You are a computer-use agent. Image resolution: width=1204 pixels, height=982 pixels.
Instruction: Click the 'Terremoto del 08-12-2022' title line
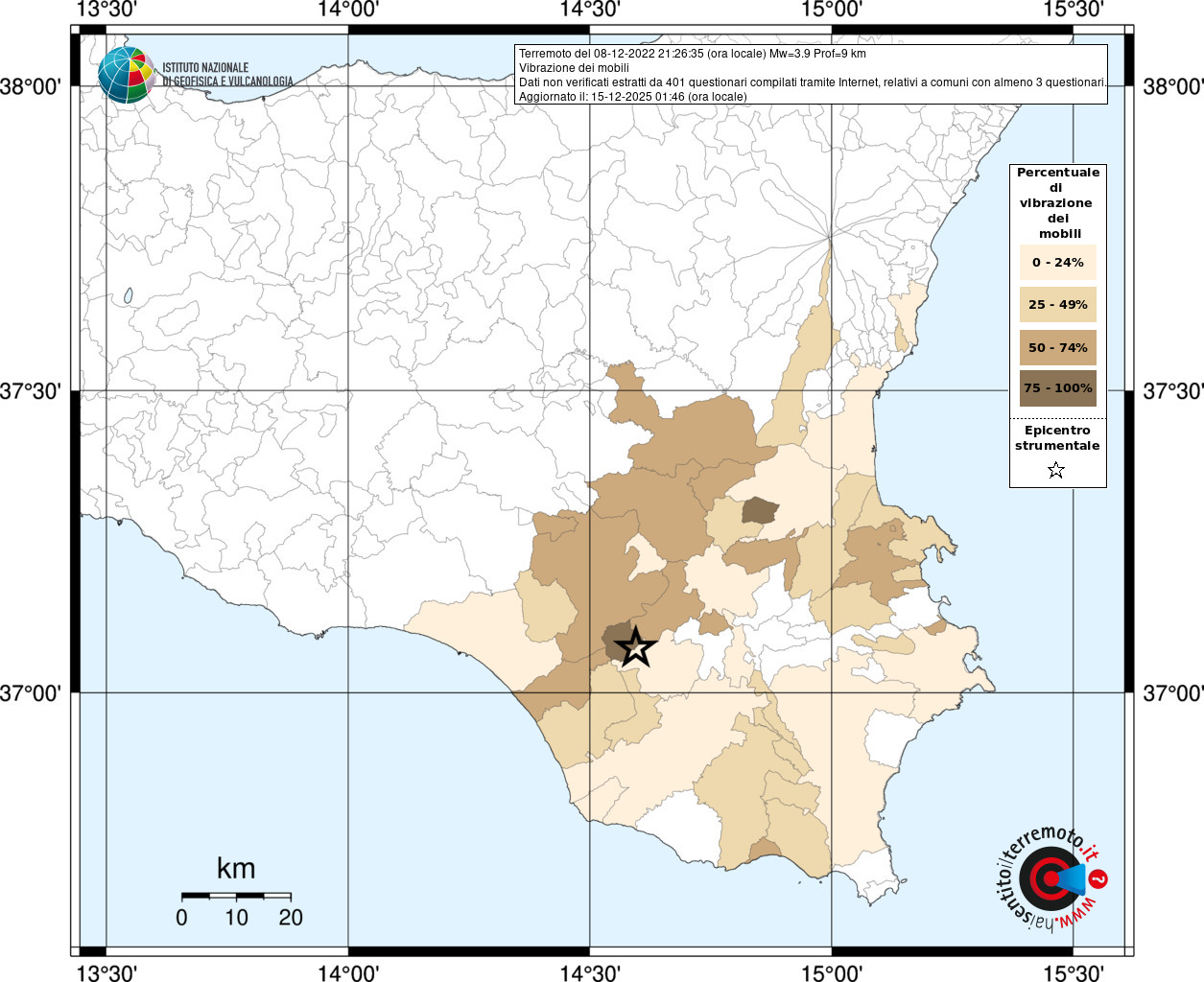point(692,54)
